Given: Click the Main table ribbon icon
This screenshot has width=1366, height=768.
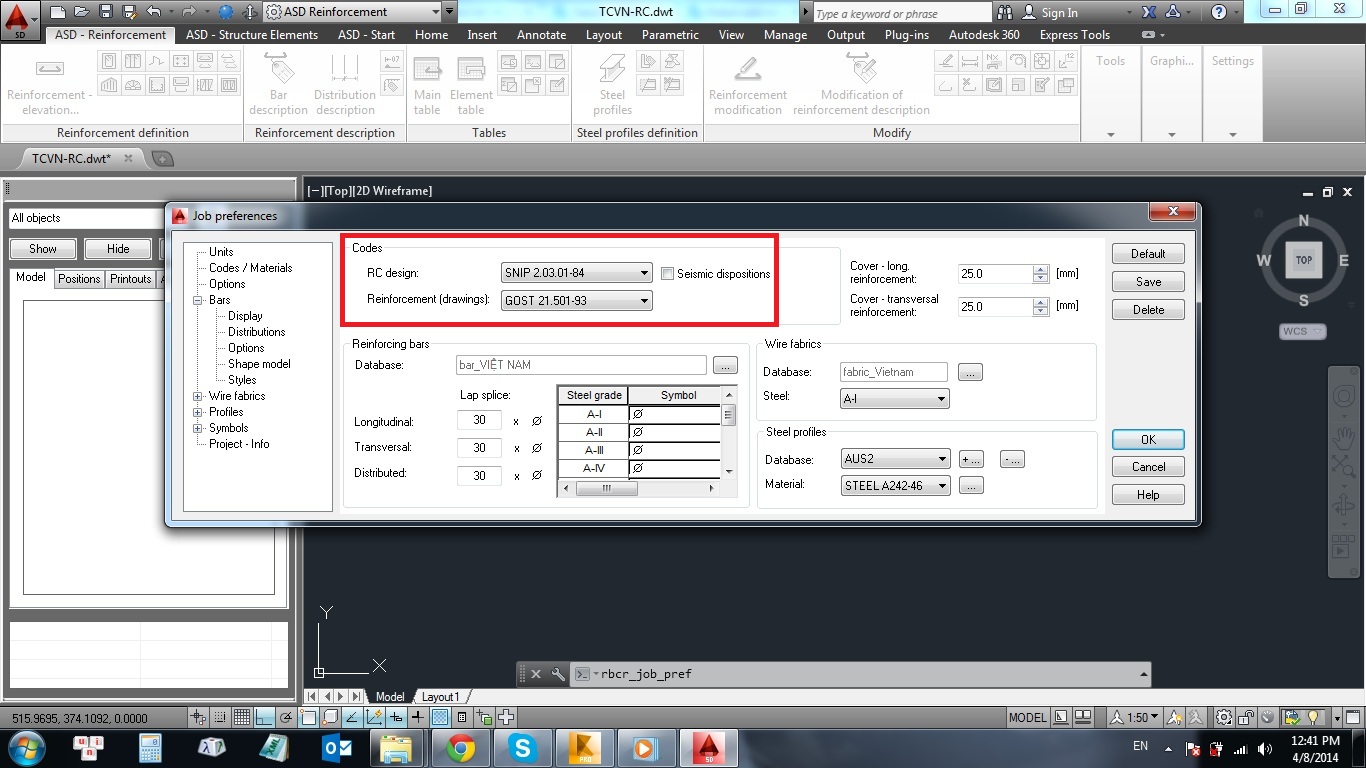Looking at the screenshot, I should point(427,84).
